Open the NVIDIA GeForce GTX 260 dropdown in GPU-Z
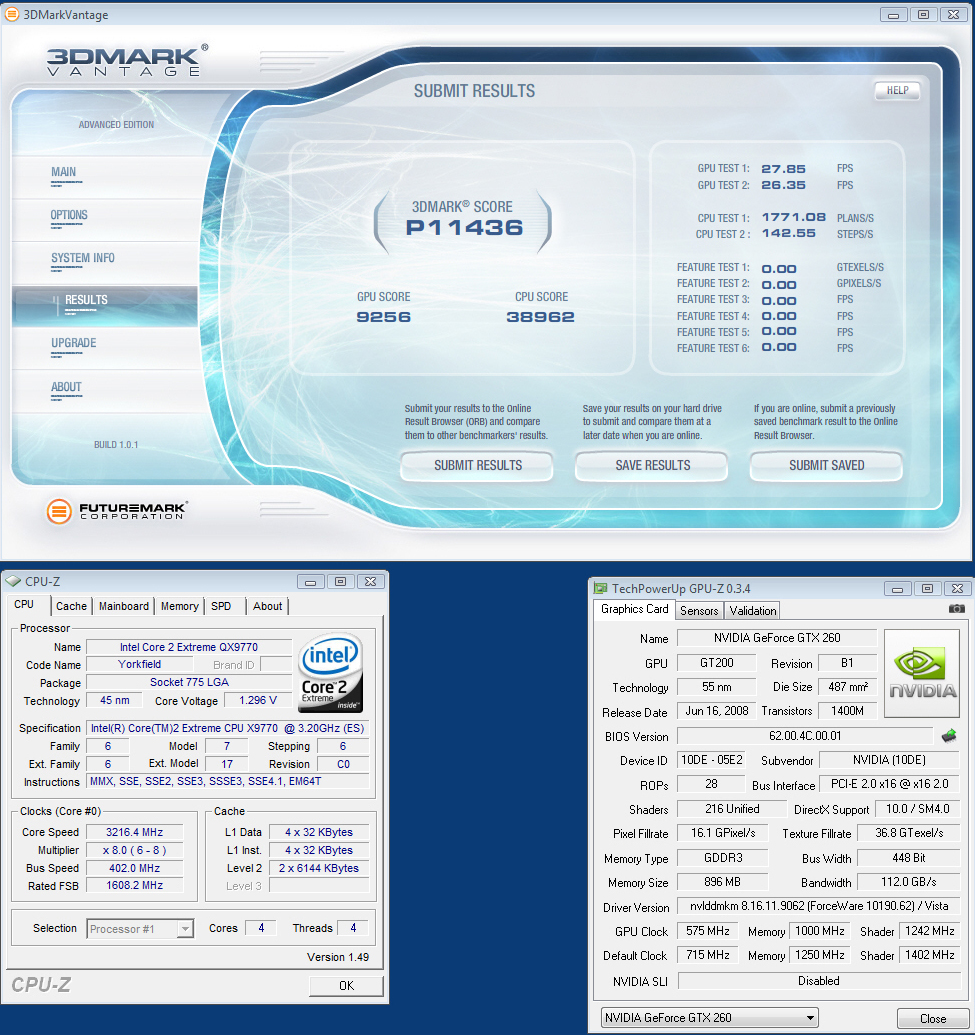Viewport: 975px width, 1035px height. pos(709,1017)
